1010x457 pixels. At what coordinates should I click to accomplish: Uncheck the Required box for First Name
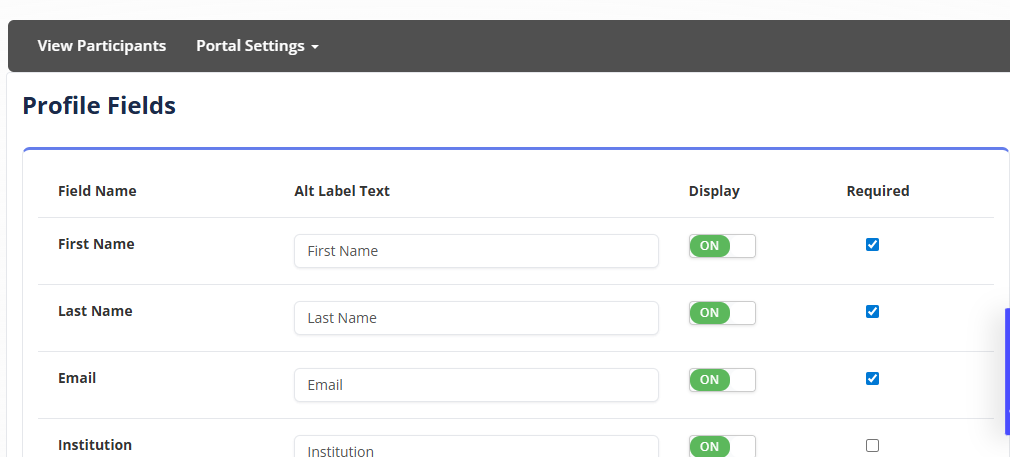tap(872, 244)
